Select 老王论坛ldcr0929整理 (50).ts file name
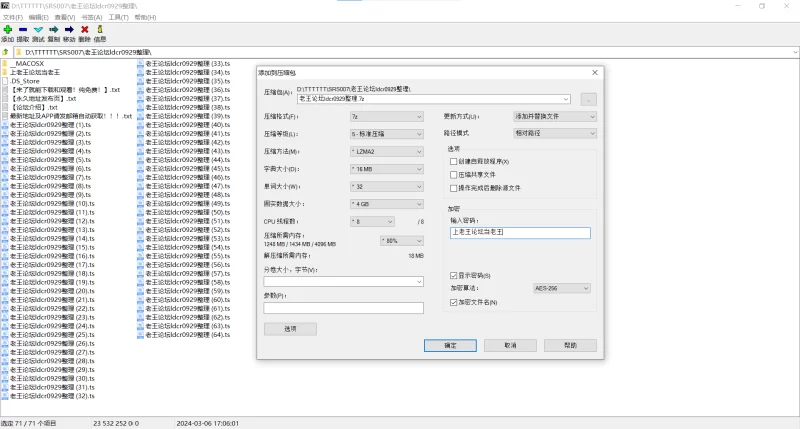This screenshot has height=429, width=800. (x=188, y=212)
